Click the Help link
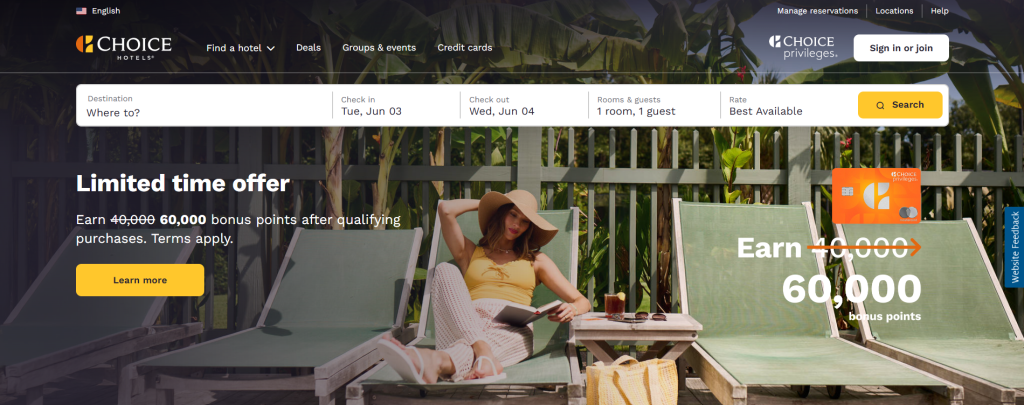Image resolution: width=1024 pixels, height=405 pixels. tap(940, 11)
